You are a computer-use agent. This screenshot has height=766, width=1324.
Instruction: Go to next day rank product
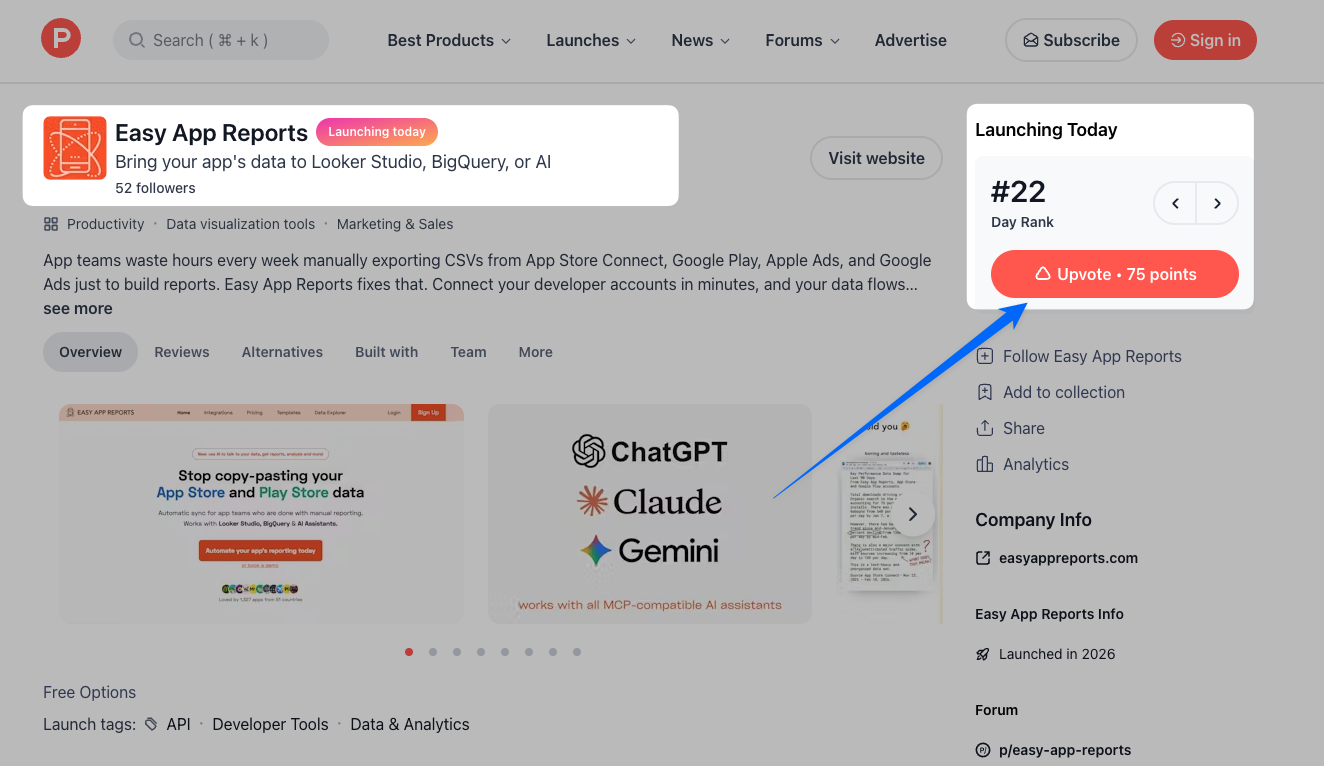point(1217,203)
